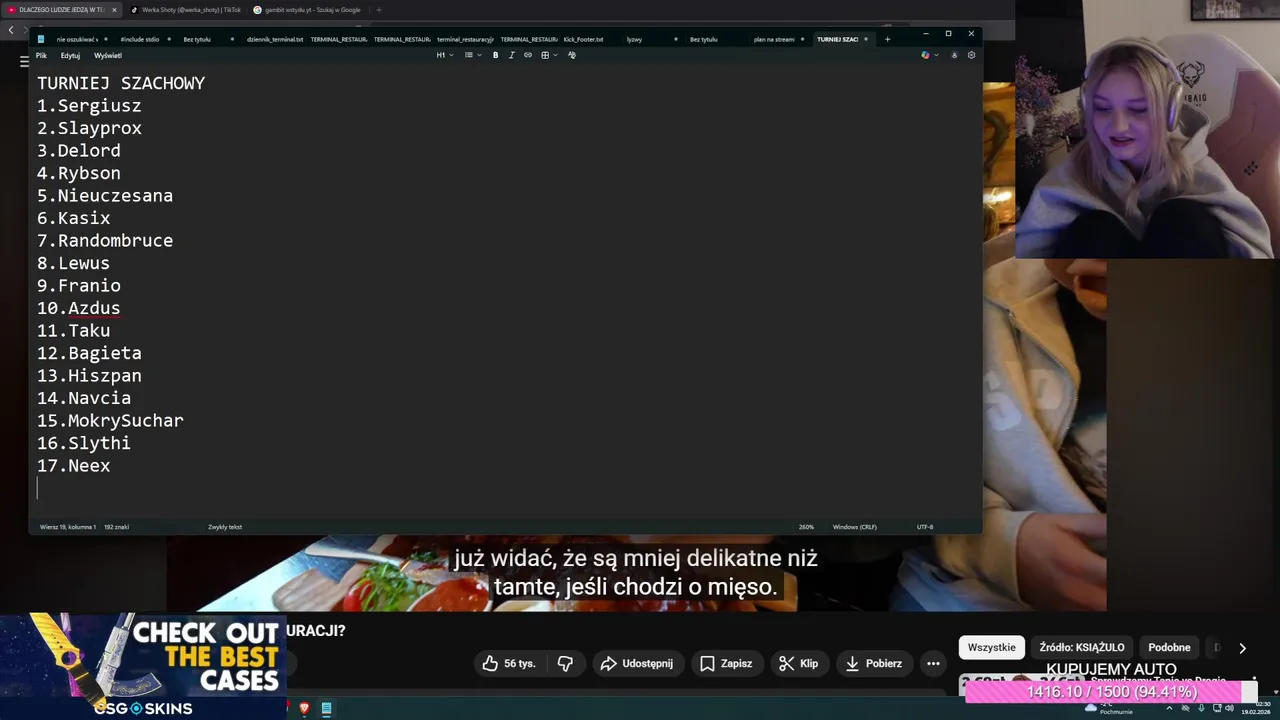Insert a link with Notepad toolbar icon

click(x=528, y=55)
